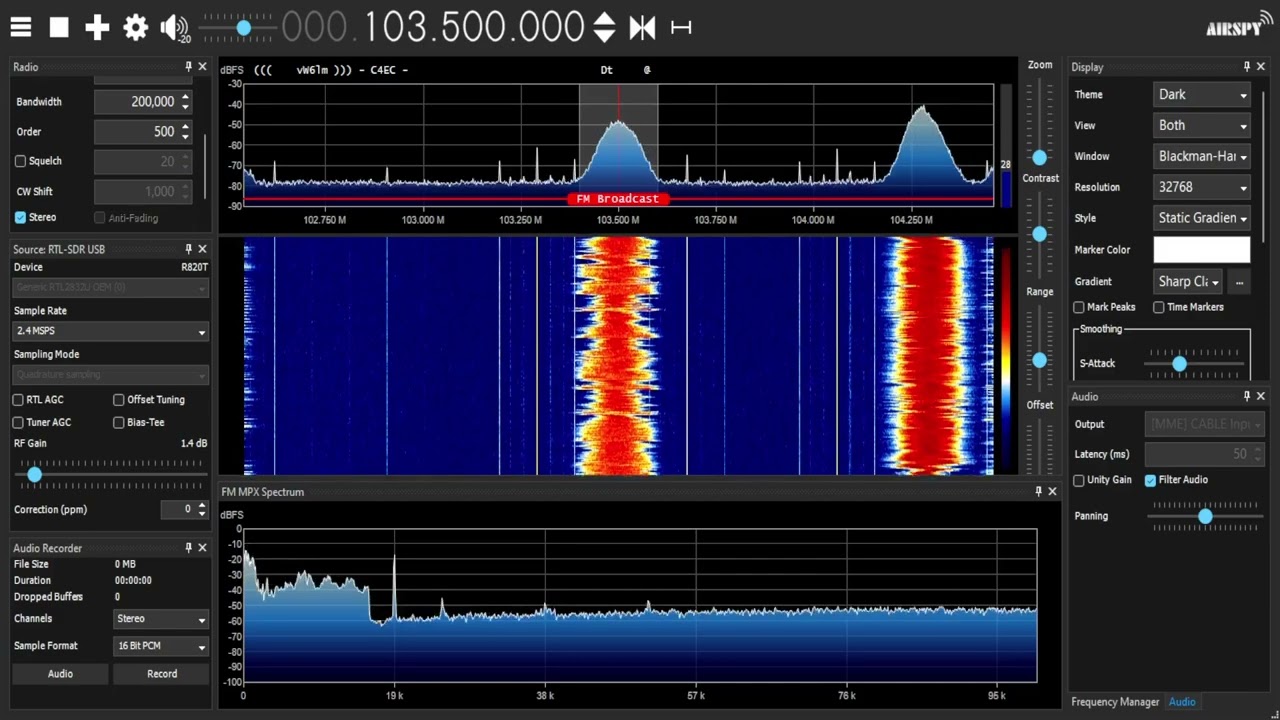Click the FM Broadcast band label

618,199
